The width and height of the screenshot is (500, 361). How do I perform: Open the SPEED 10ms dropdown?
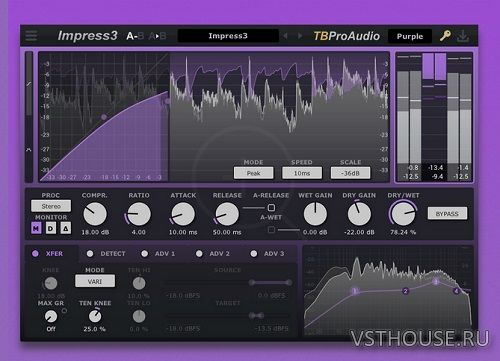point(302,173)
